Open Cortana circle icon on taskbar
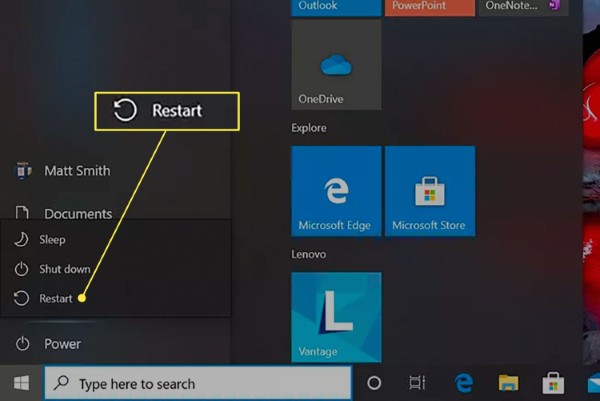Viewport: 600px width, 401px height. coord(374,383)
